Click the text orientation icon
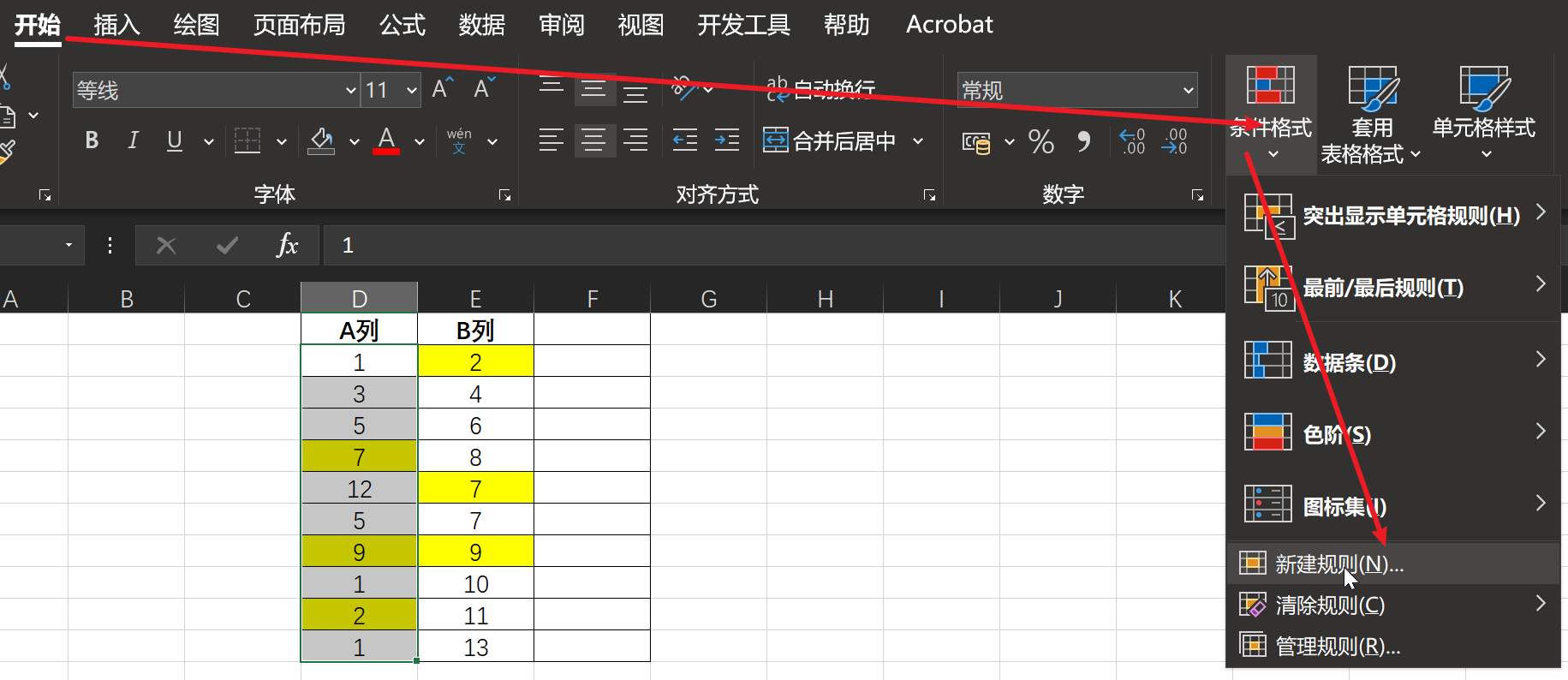This screenshot has height=680, width=1568. coord(683,87)
